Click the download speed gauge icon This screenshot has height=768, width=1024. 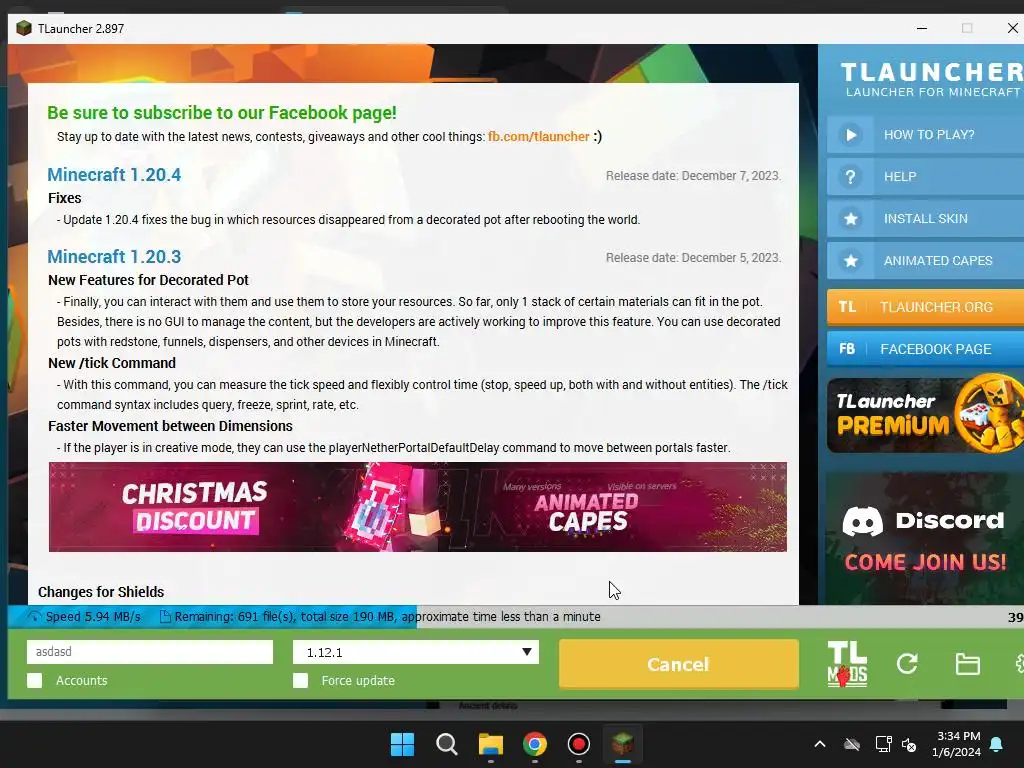coord(35,616)
